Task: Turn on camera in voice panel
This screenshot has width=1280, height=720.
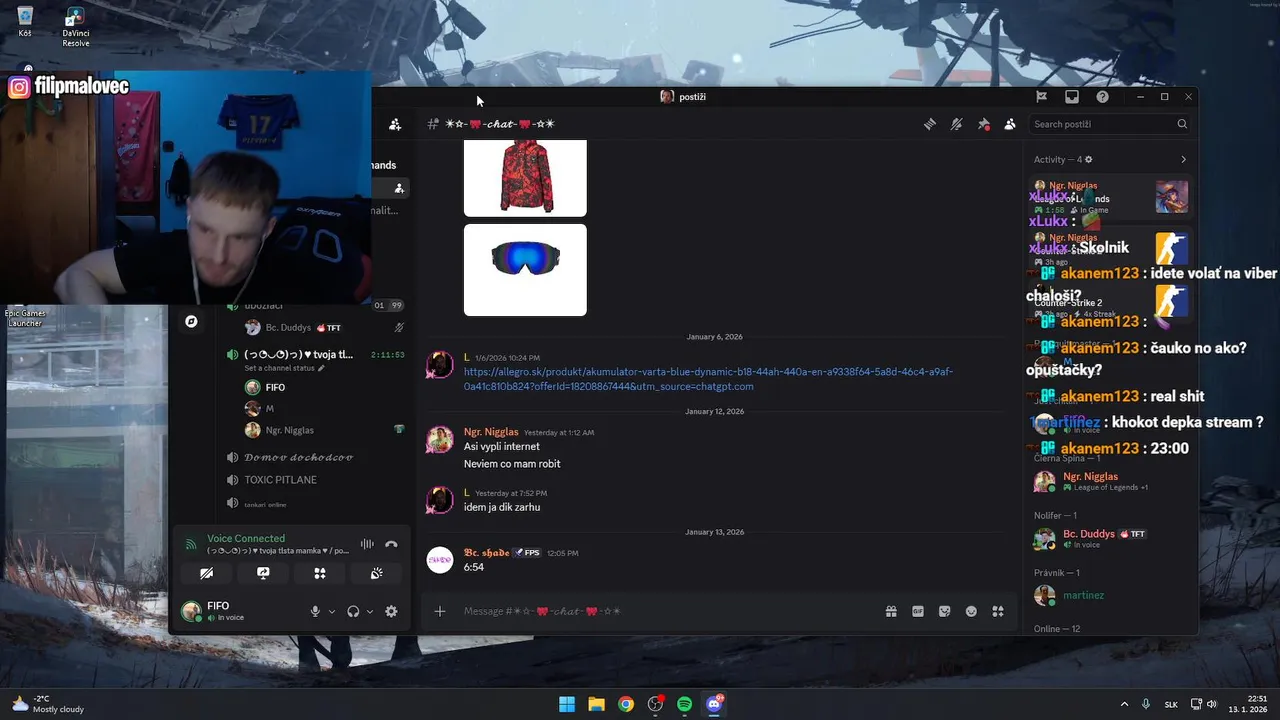Action: click(x=206, y=573)
